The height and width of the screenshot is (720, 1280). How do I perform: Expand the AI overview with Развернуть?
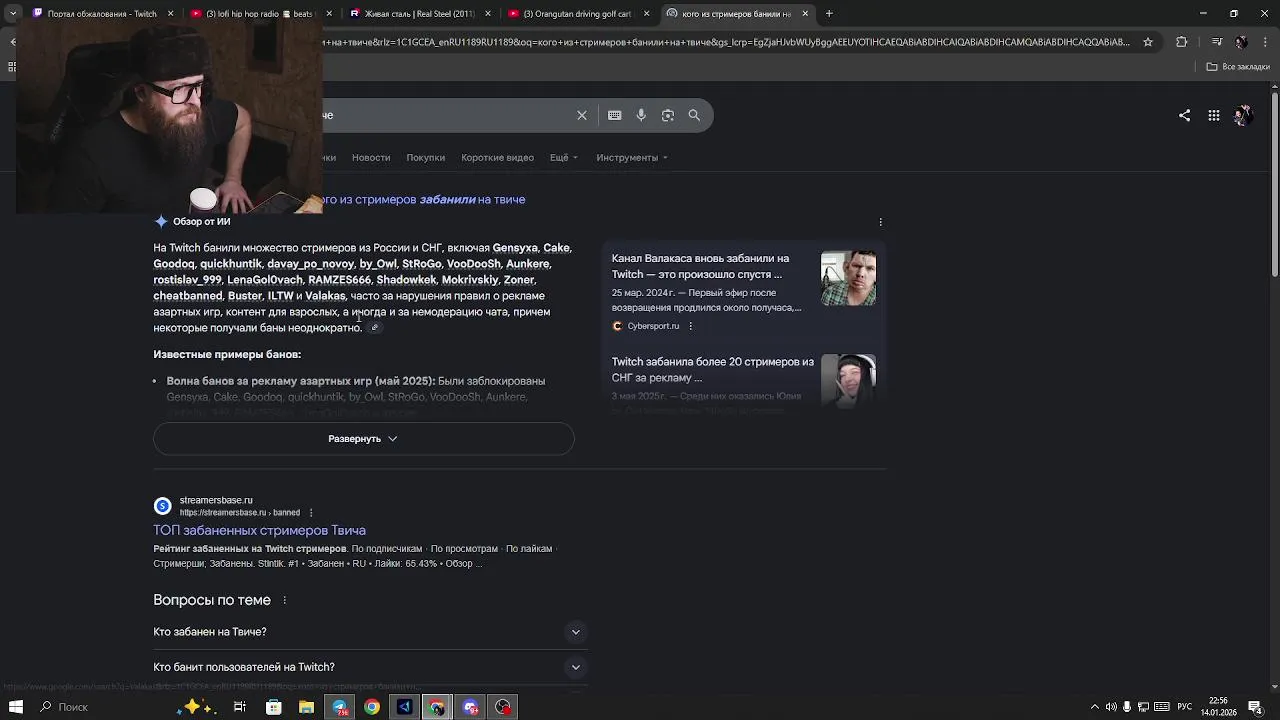[x=363, y=439]
